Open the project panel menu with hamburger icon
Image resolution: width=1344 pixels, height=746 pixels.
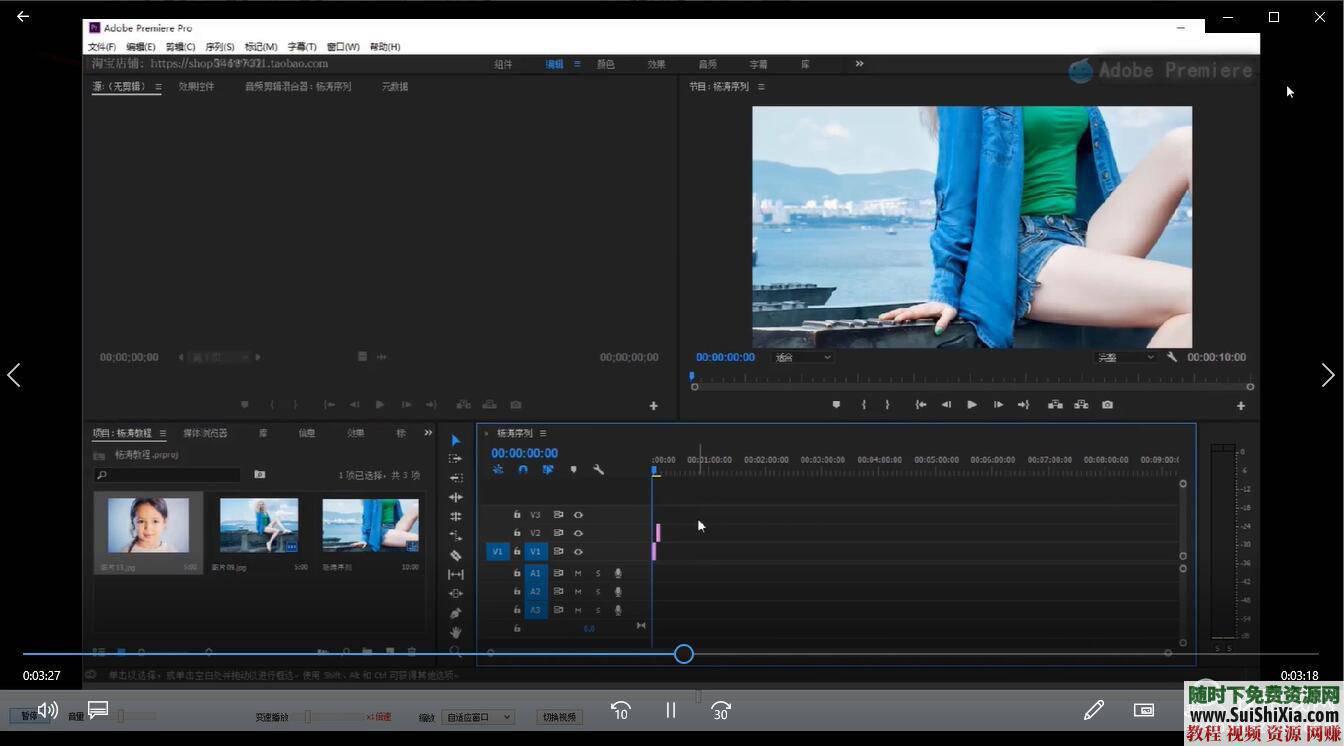pyautogui.click(x=163, y=432)
